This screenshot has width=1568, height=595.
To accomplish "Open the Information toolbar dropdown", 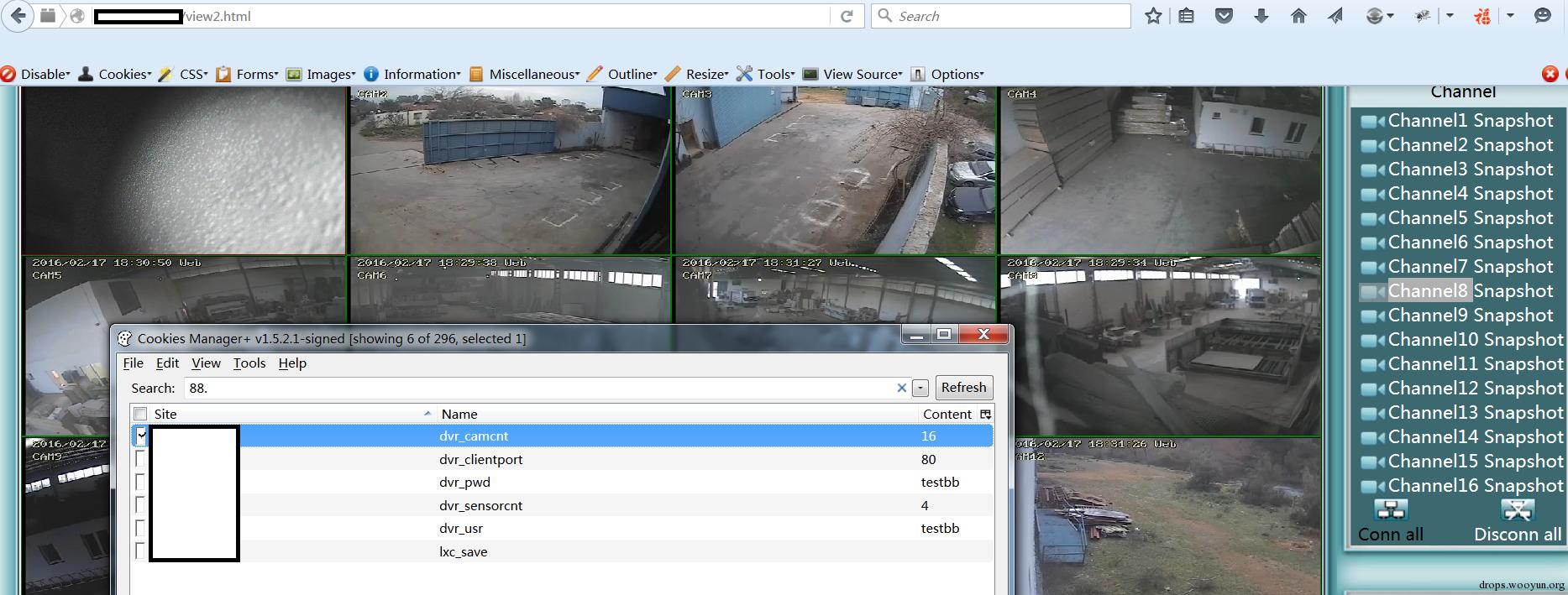I will (x=412, y=74).
